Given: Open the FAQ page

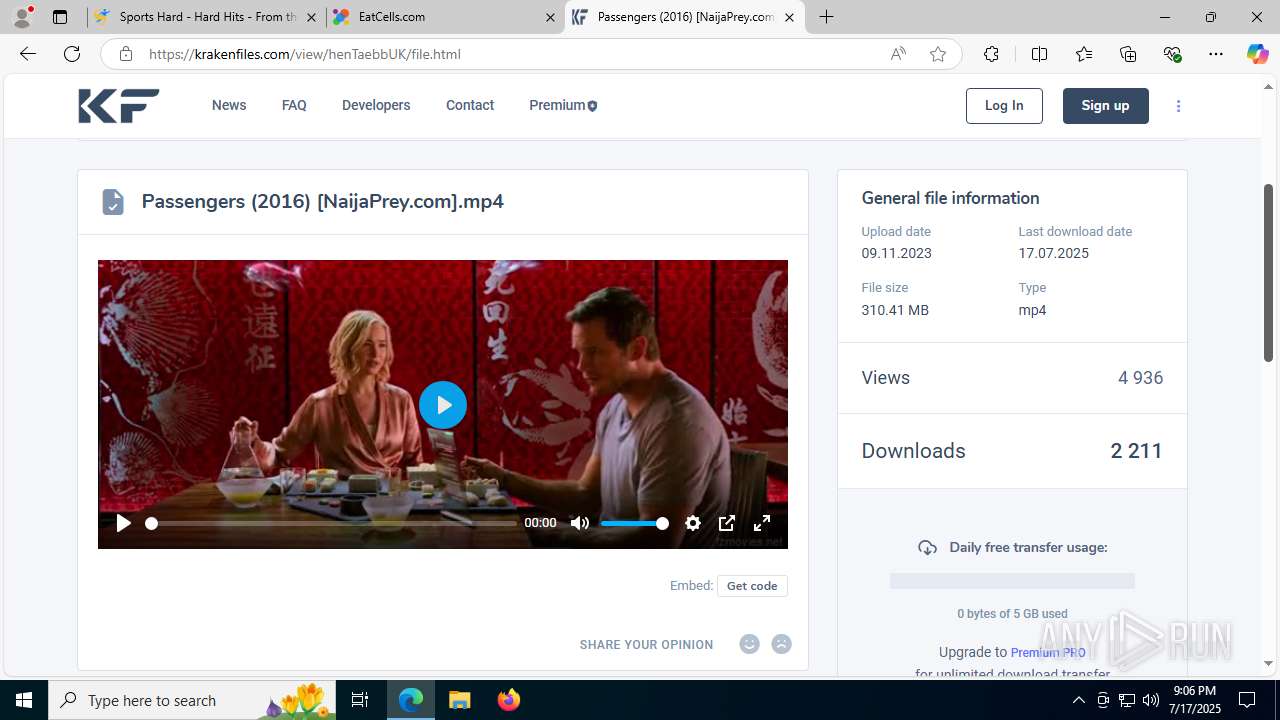Looking at the screenshot, I should point(294,105).
